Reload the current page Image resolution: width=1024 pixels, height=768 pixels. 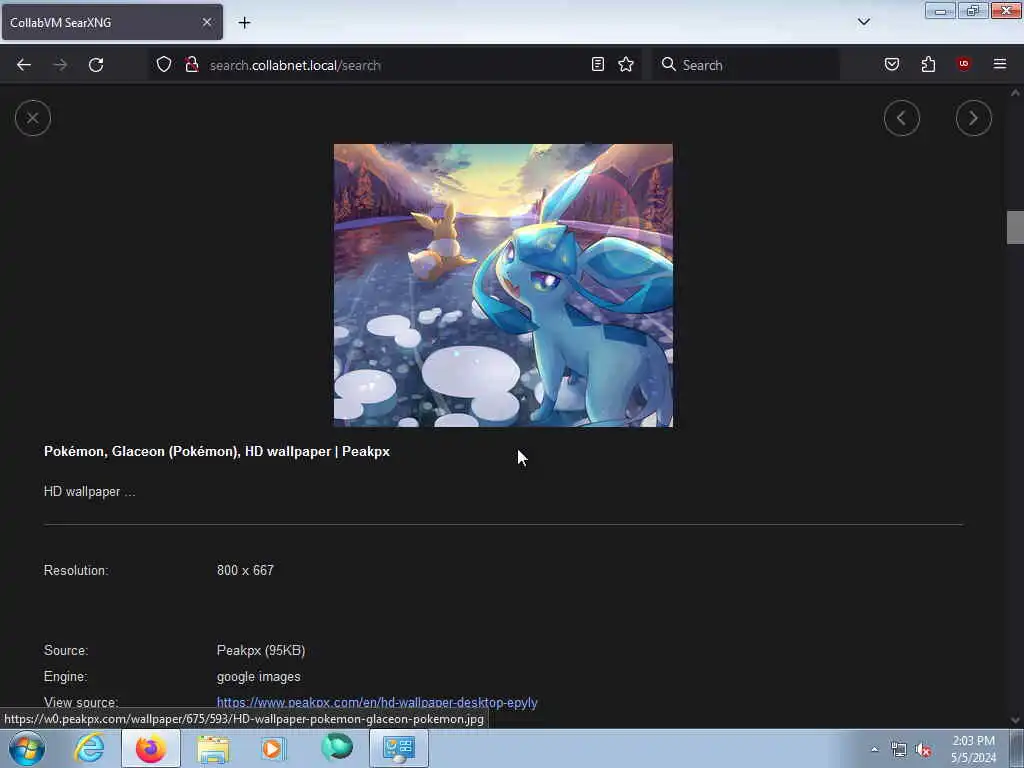pos(96,65)
